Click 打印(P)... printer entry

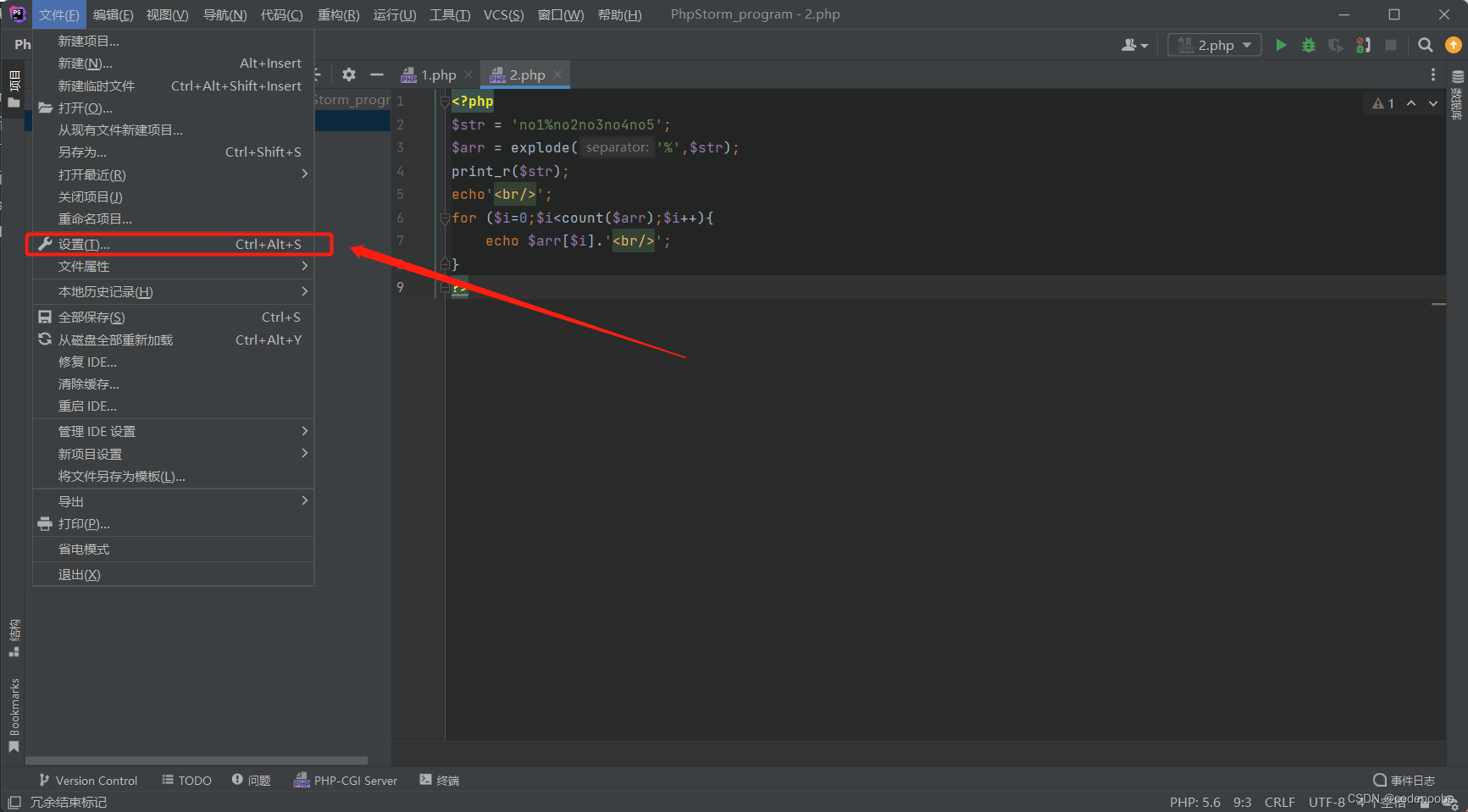pos(173,523)
